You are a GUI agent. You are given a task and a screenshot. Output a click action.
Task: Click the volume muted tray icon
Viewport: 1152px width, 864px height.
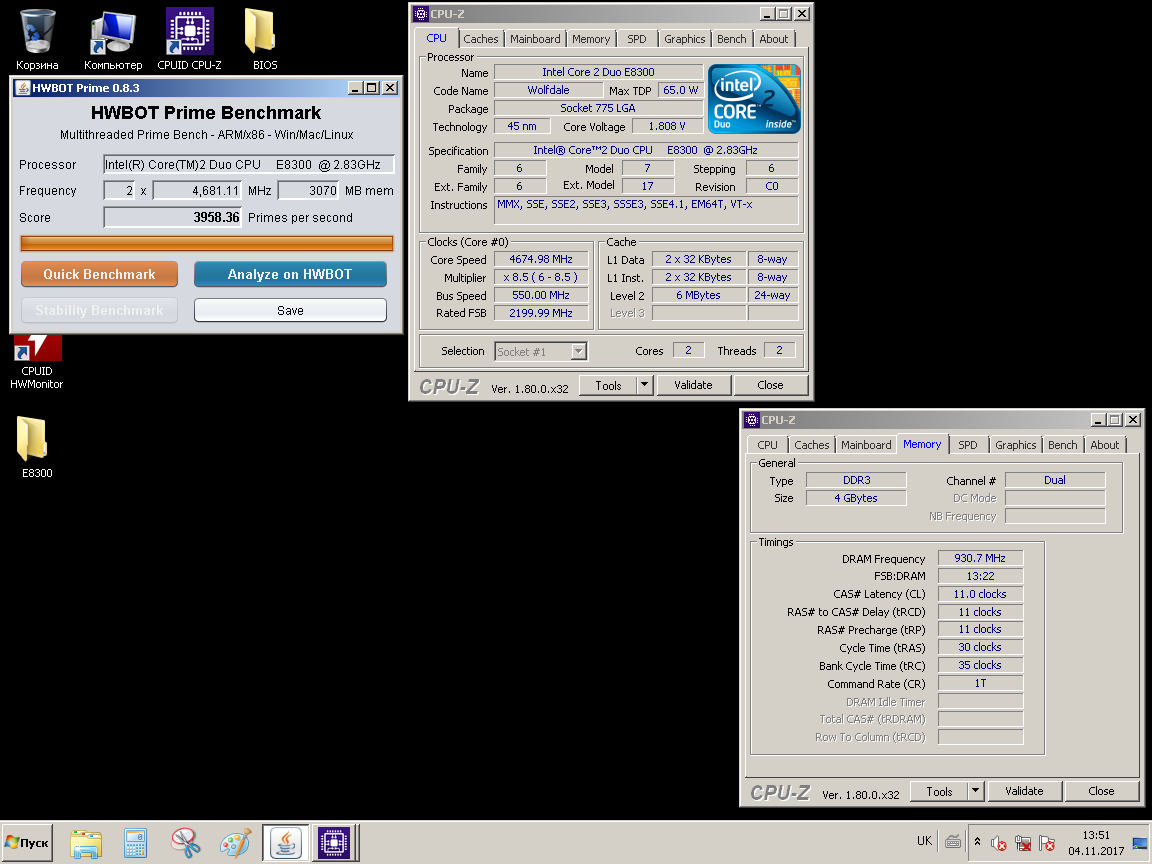(x=998, y=843)
